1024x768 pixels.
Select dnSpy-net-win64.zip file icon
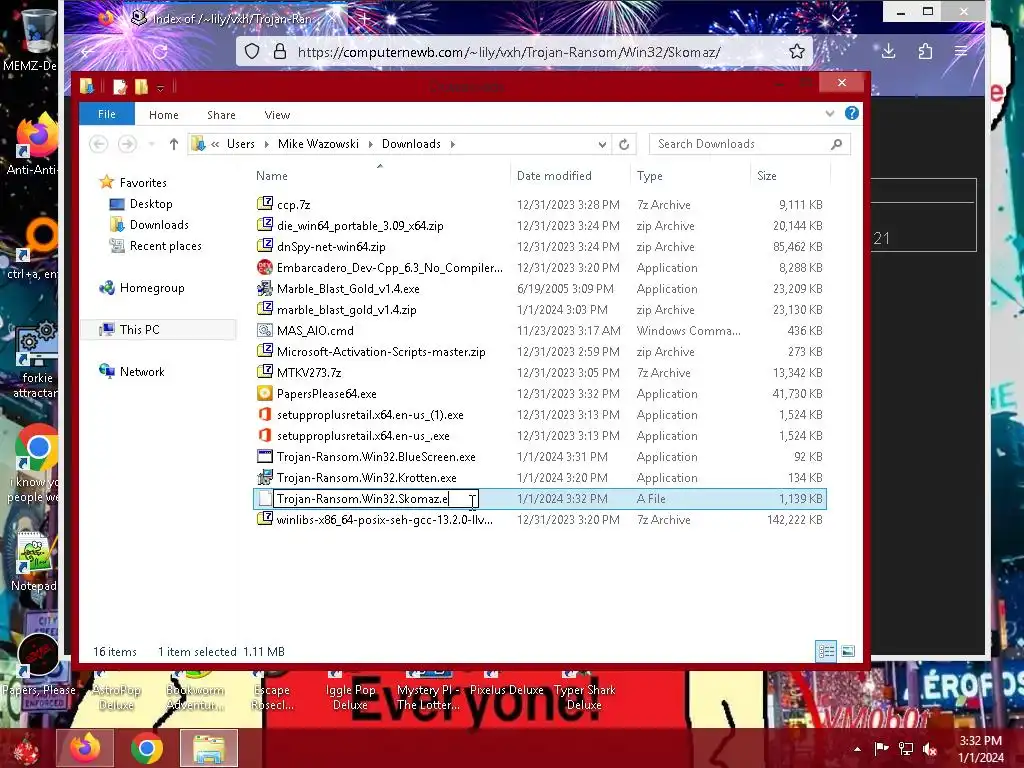tap(264, 246)
